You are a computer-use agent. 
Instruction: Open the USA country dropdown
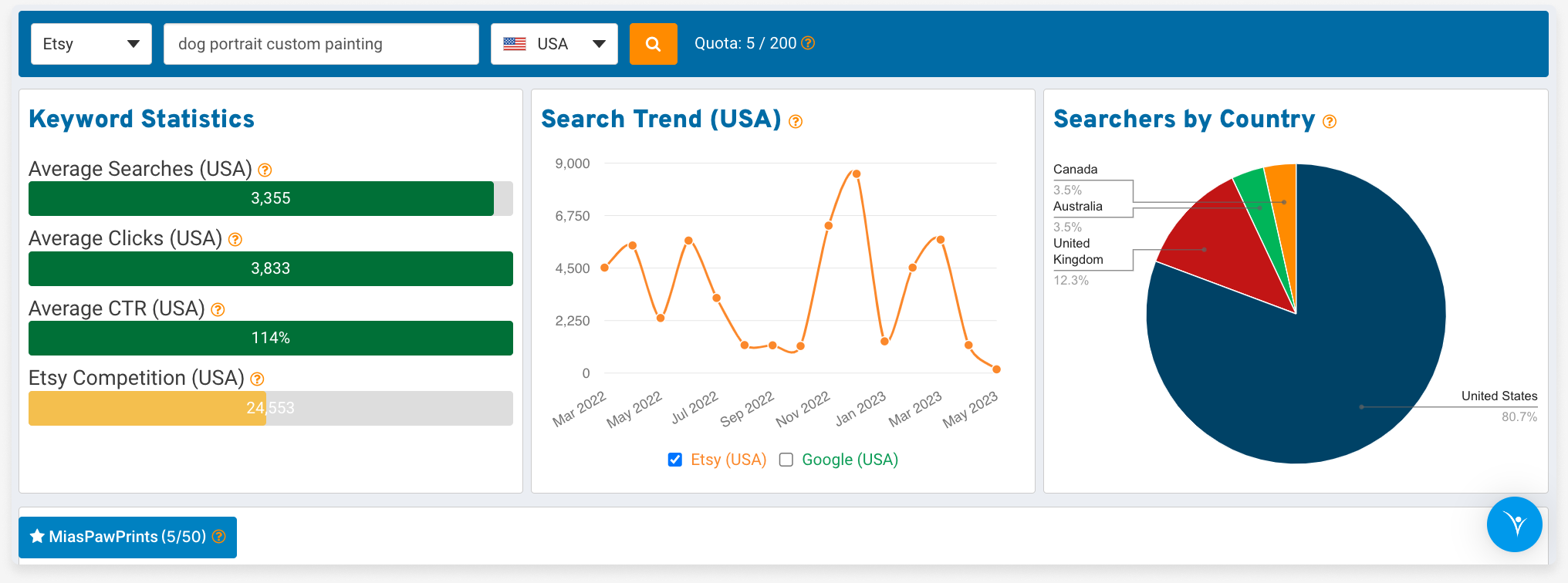click(554, 44)
